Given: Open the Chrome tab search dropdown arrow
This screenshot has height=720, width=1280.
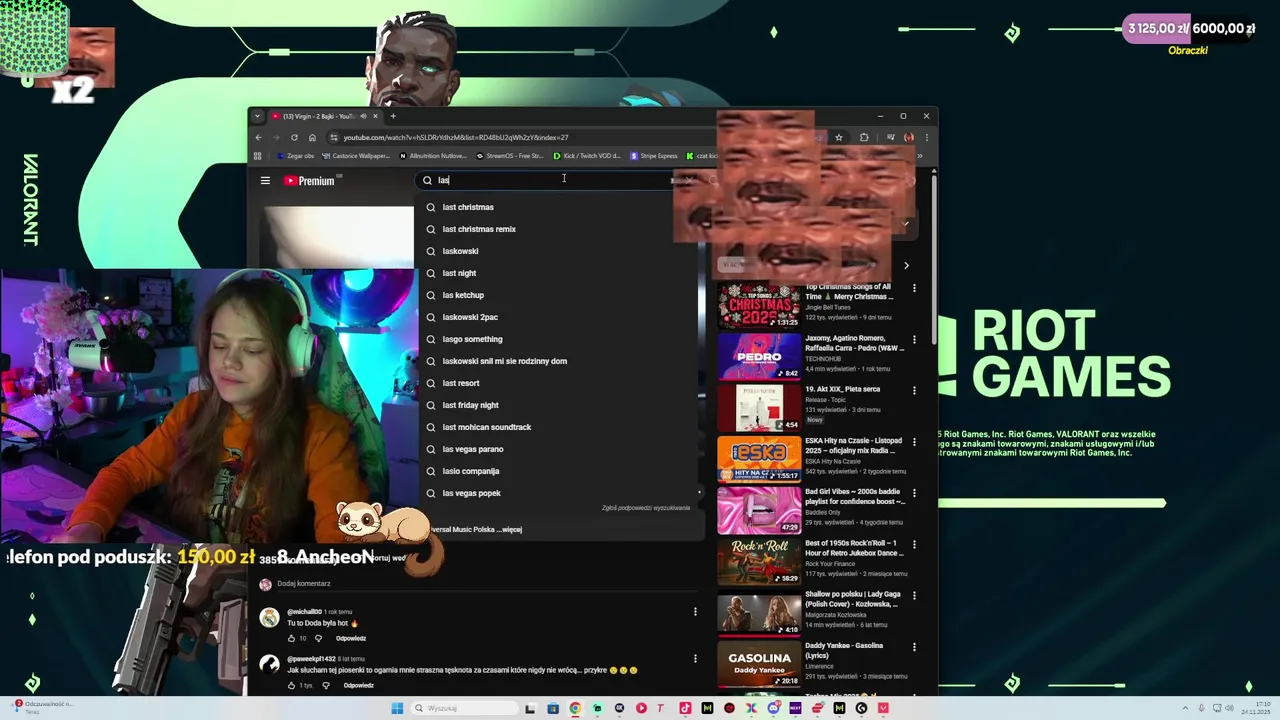Looking at the screenshot, I should pos(257,116).
